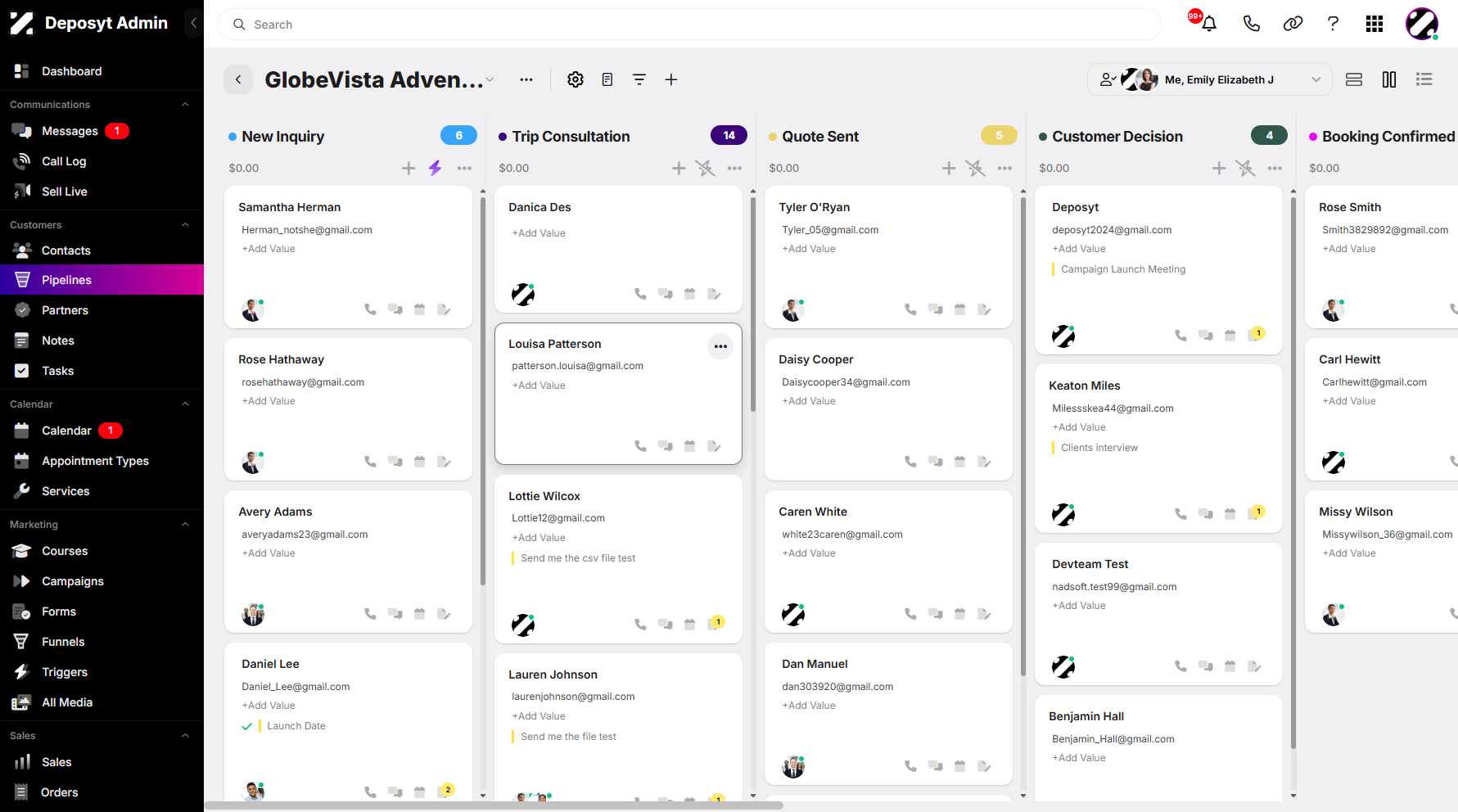Image resolution: width=1458 pixels, height=812 pixels.
Task: Switch to row layout view
Action: [x=1354, y=79]
